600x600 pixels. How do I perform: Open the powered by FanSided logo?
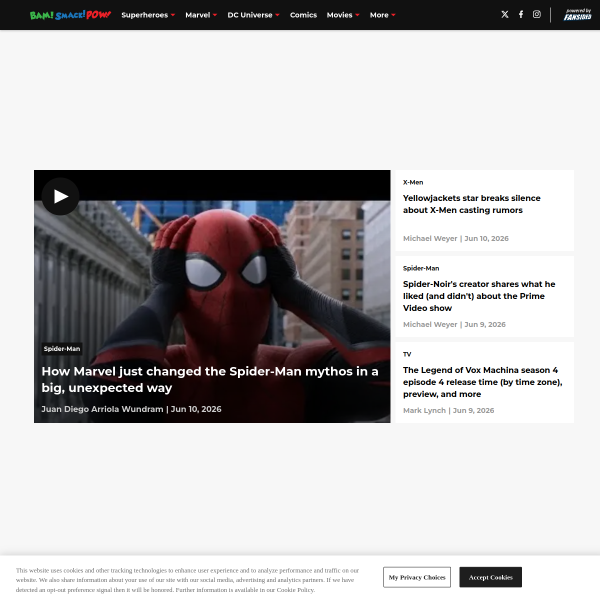pos(577,15)
